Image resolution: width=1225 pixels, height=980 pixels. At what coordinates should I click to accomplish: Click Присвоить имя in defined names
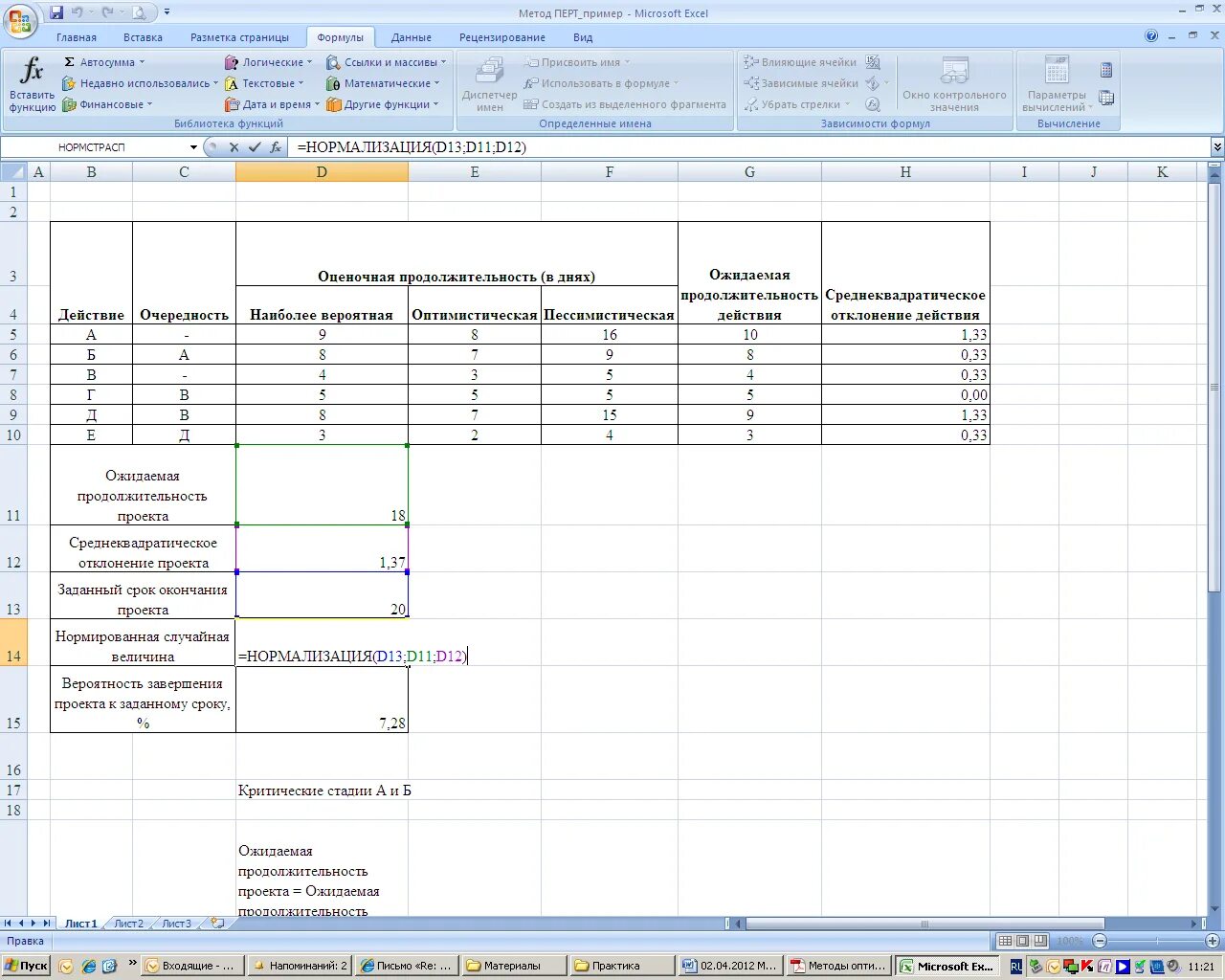tap(576, 62)
